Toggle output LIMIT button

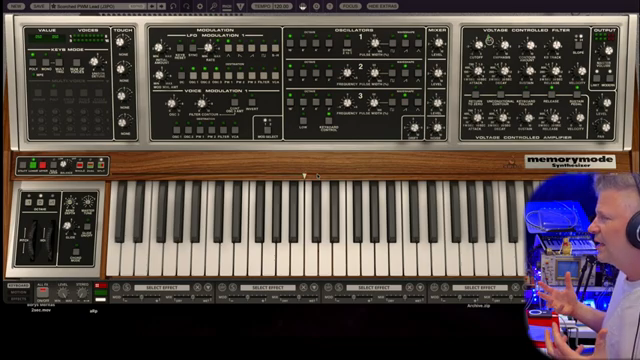(597, 78)
